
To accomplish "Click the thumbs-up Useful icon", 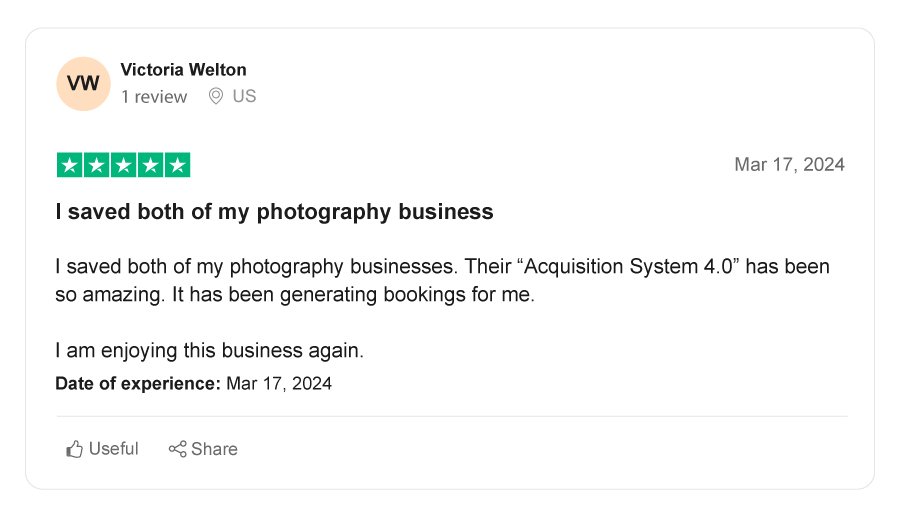I will click(x=74, y=449).
